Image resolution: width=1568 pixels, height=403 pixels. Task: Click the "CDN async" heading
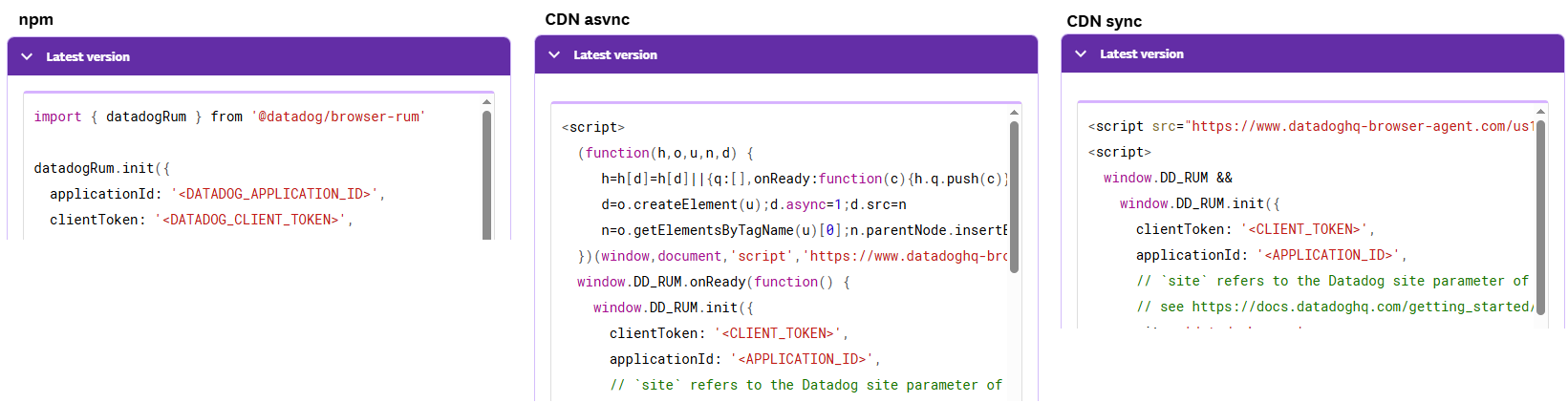pos(588,20)
